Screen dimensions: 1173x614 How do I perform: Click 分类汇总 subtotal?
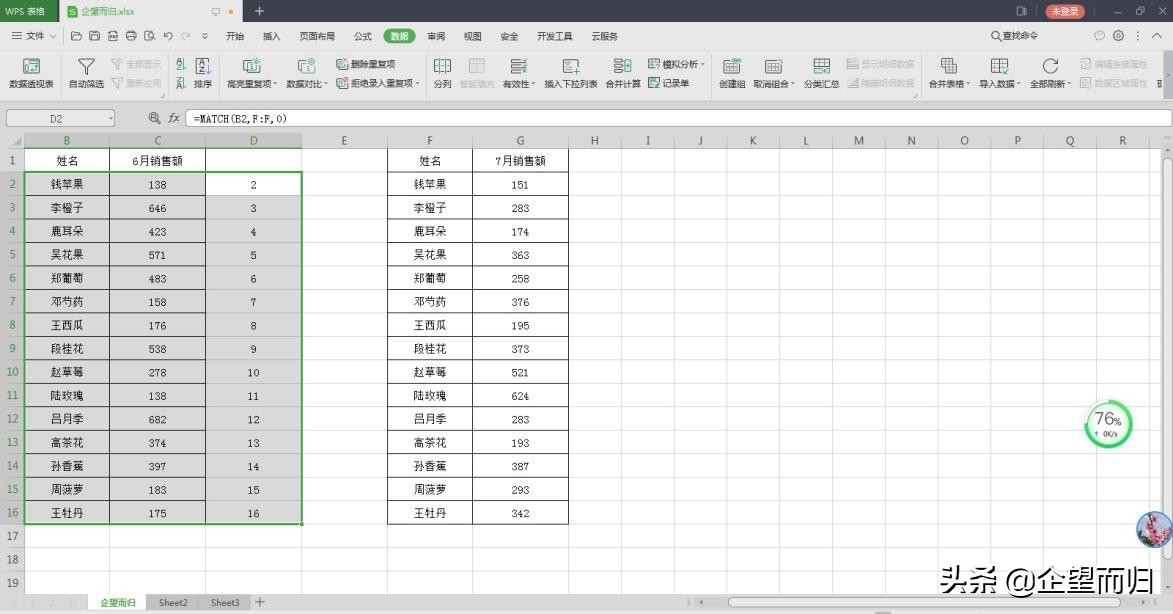pos(821,73)
